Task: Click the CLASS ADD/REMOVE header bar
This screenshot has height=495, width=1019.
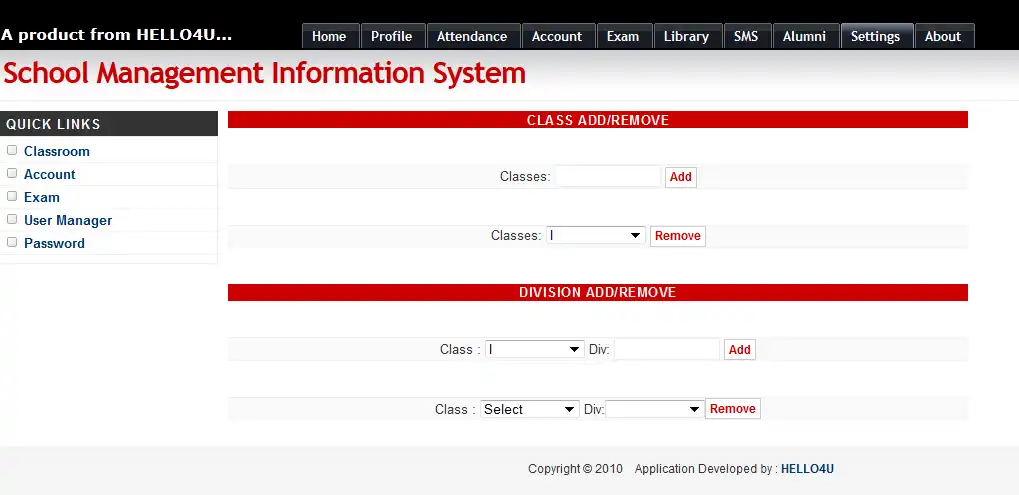Action: click(x=598, y=120)
